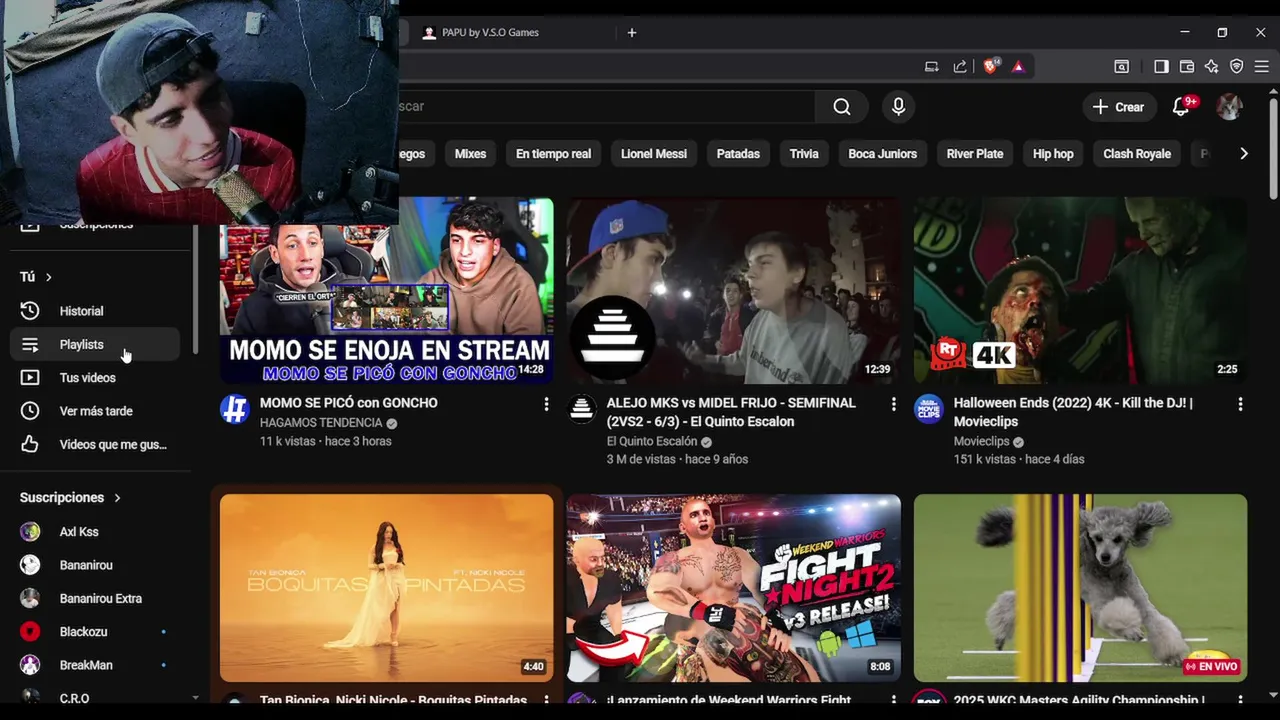Viewport: 1280px width, 720px height.
Task: Open Tus videos in the sidebar
Action: 95,378
